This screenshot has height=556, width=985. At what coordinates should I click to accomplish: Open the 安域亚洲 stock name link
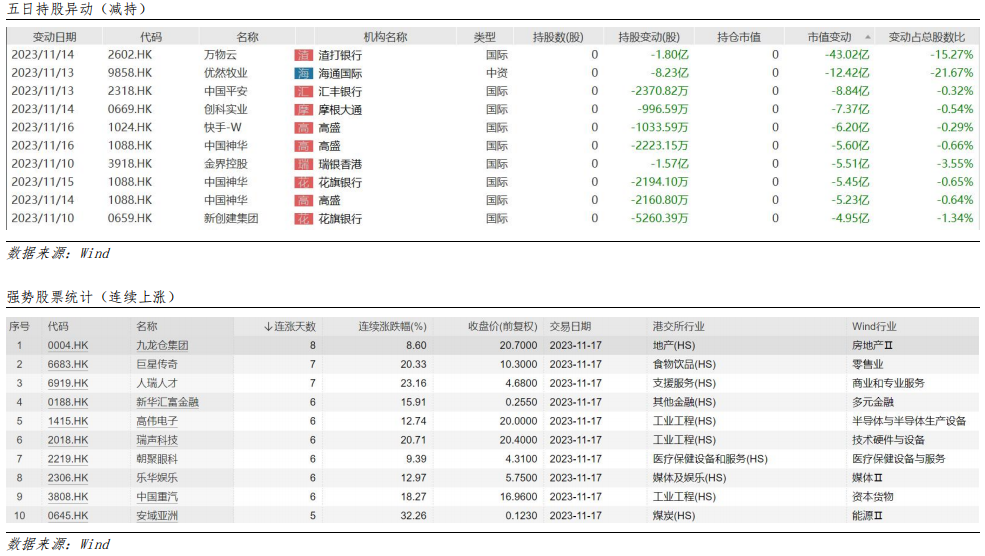pyautogui.click(x=157, y=515)
